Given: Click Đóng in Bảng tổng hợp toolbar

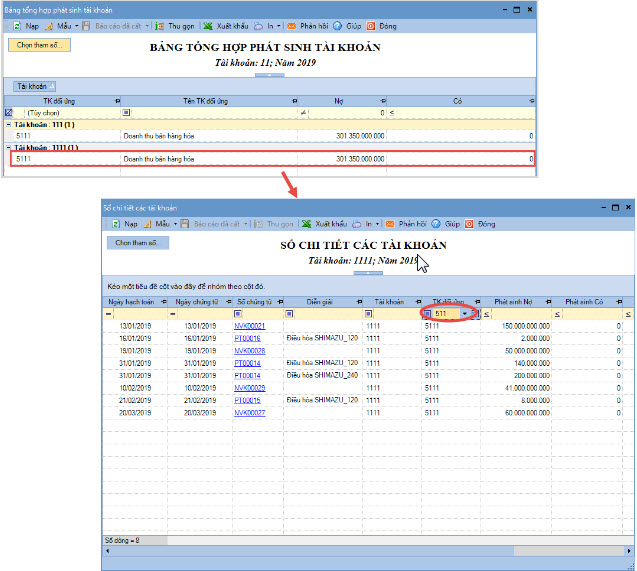Looking at the screenshot, I should tap(382, 26).
